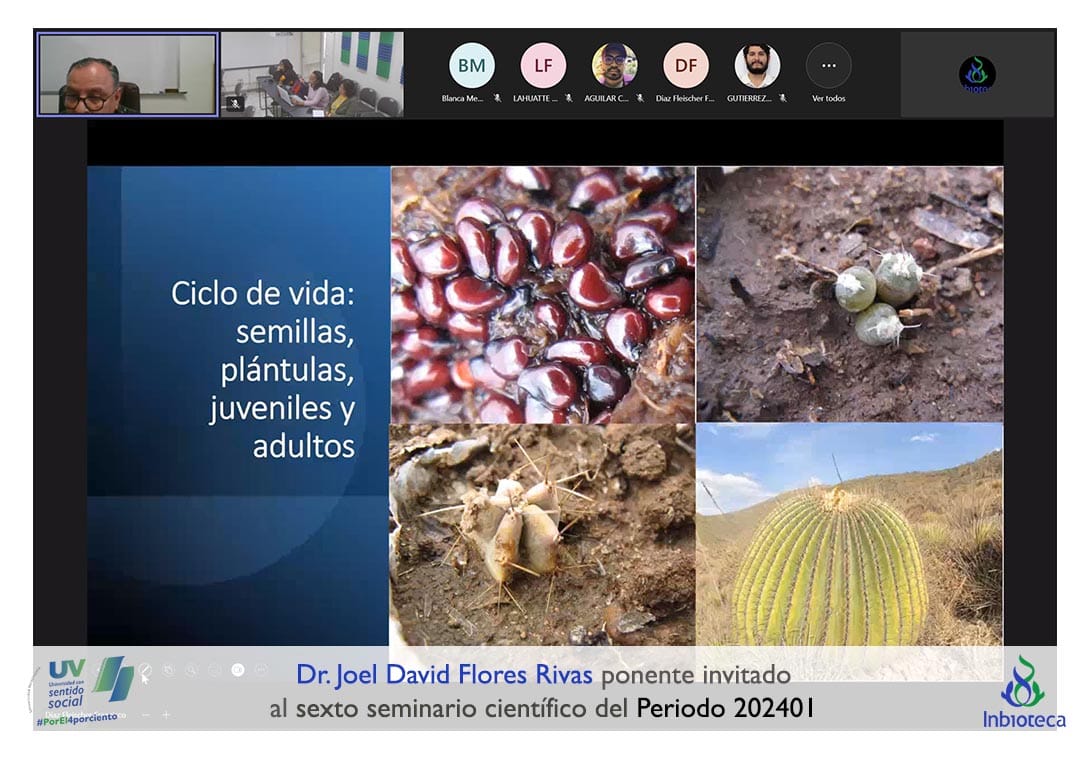Click the Gutierrez participant photo avatar

[757, 65]
